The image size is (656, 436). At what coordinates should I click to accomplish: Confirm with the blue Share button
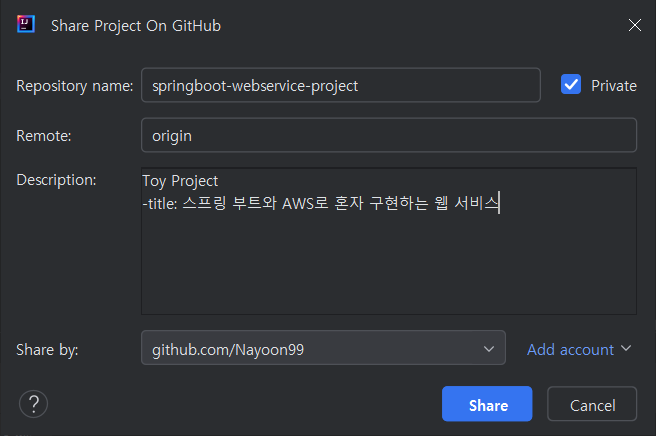pyautogui.click(x=487, y=404)
